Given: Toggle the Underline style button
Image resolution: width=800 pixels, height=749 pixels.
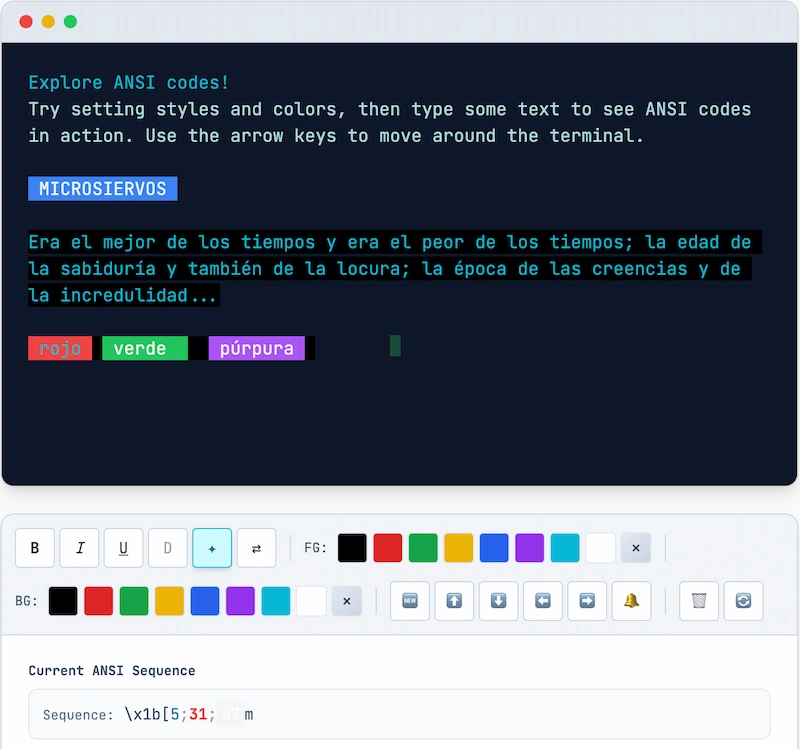Looking at the screenshot, I should [x=123, y=548].
